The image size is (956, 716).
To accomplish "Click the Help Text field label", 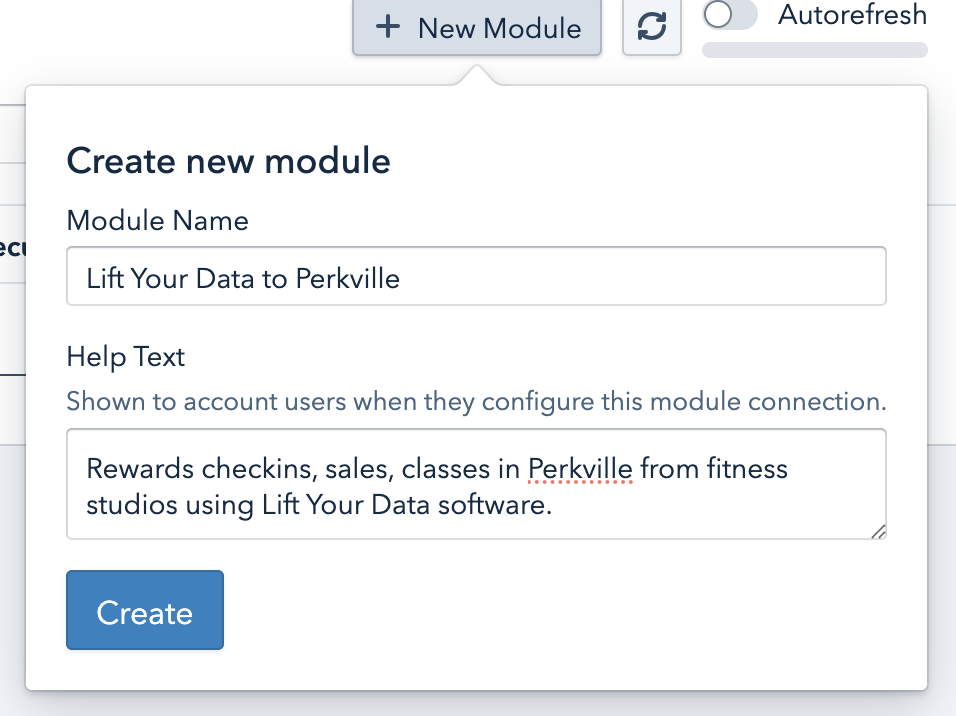I will coord(126,357).
